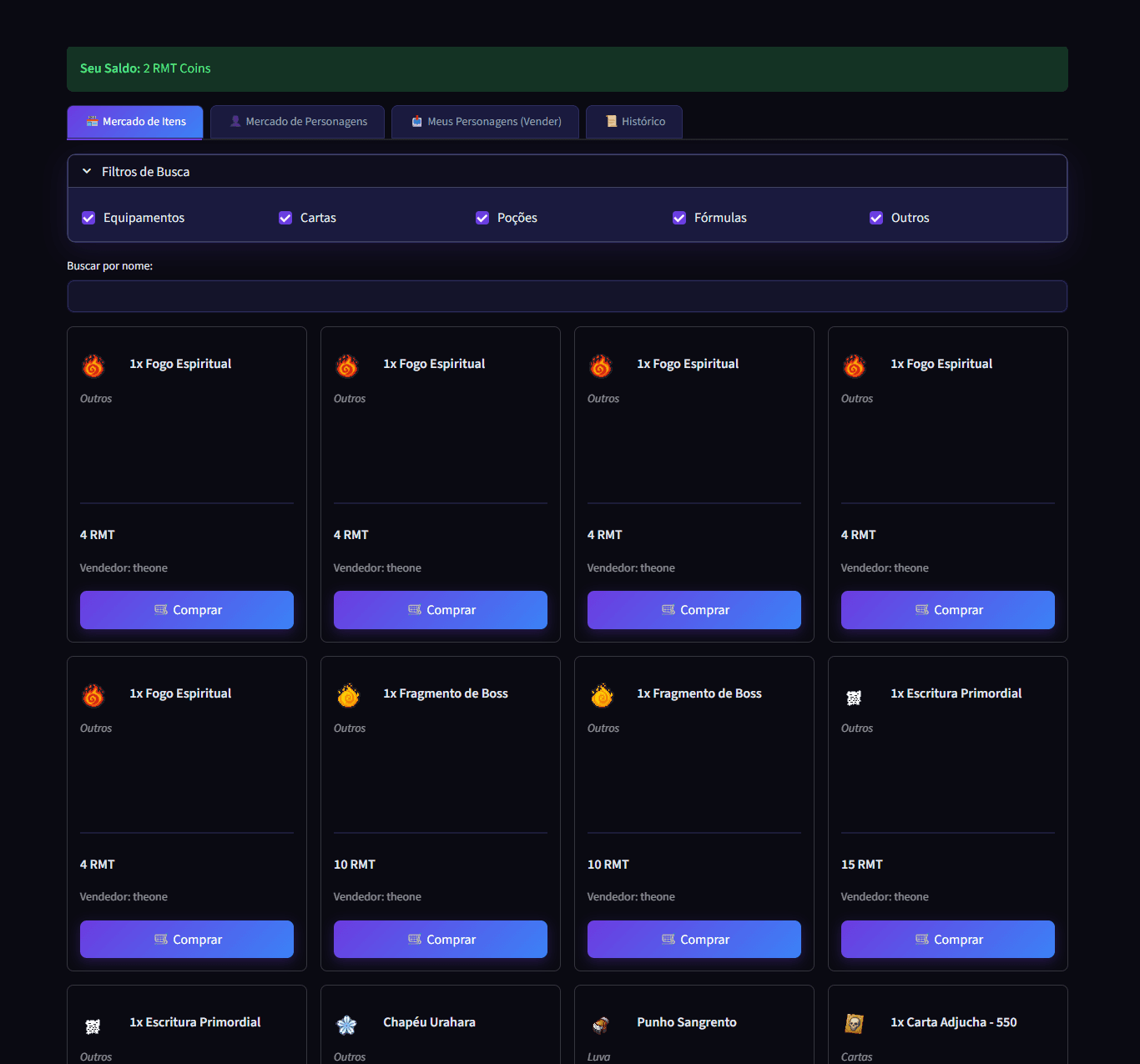Open Meus Personagens (Vender) tab
Image resolution: width=1140 pixels, height=1064 pixels.
coord(486,122)
